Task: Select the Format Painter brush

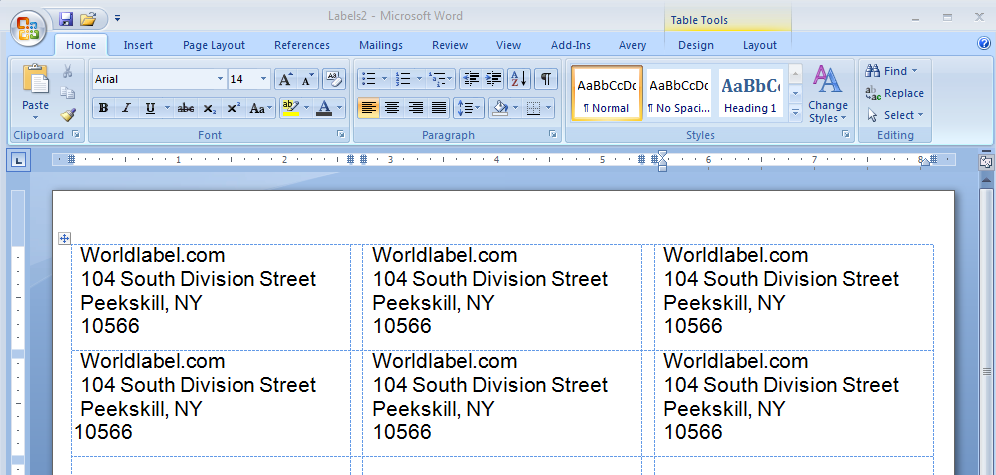Action: [x=67, y=115]
